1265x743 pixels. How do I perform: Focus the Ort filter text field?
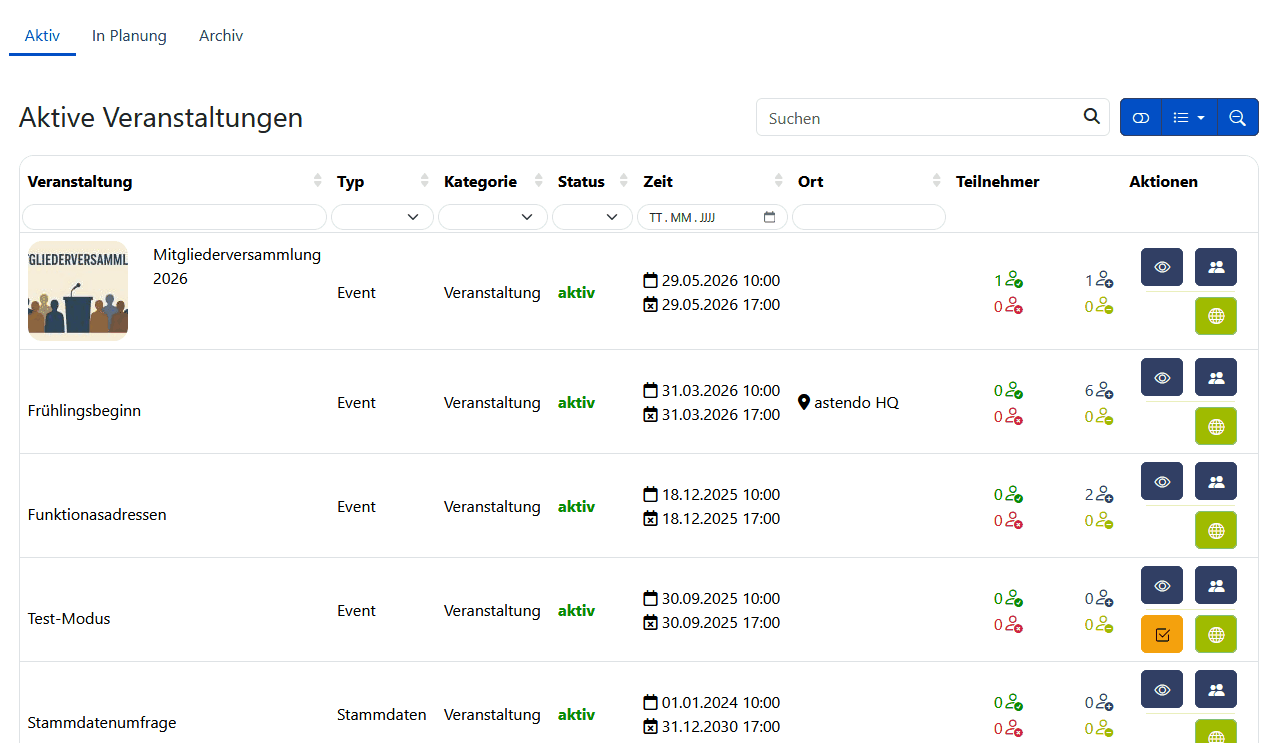tap(868, 217)
